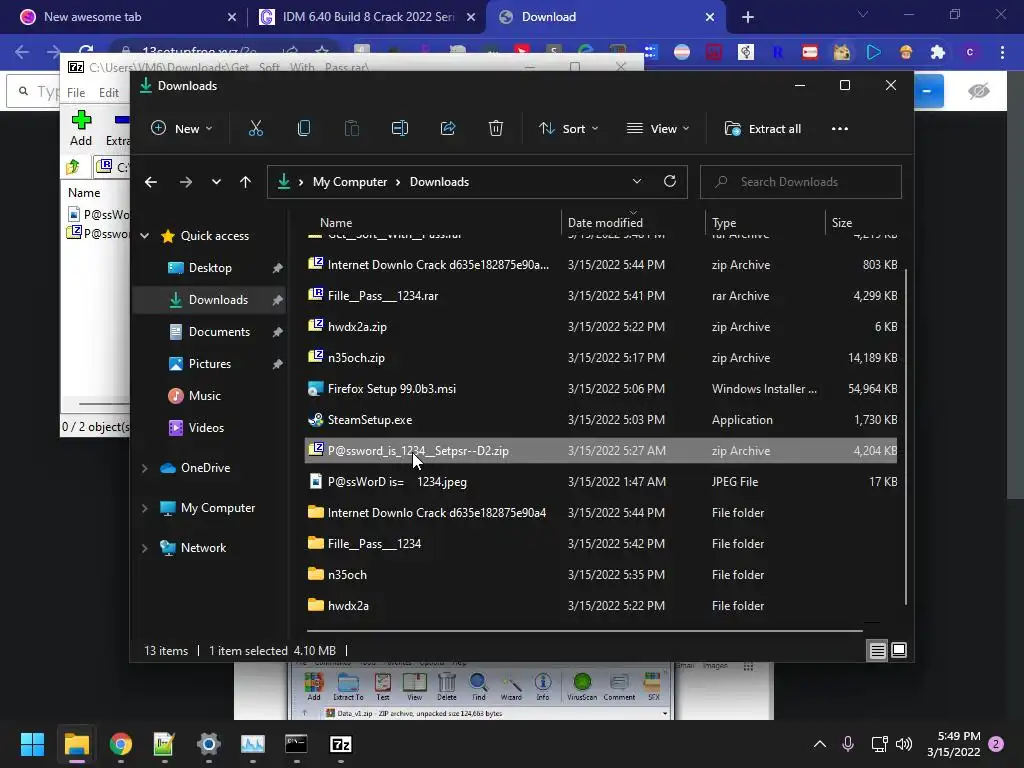Open Windows Start menu

[32, 744]
